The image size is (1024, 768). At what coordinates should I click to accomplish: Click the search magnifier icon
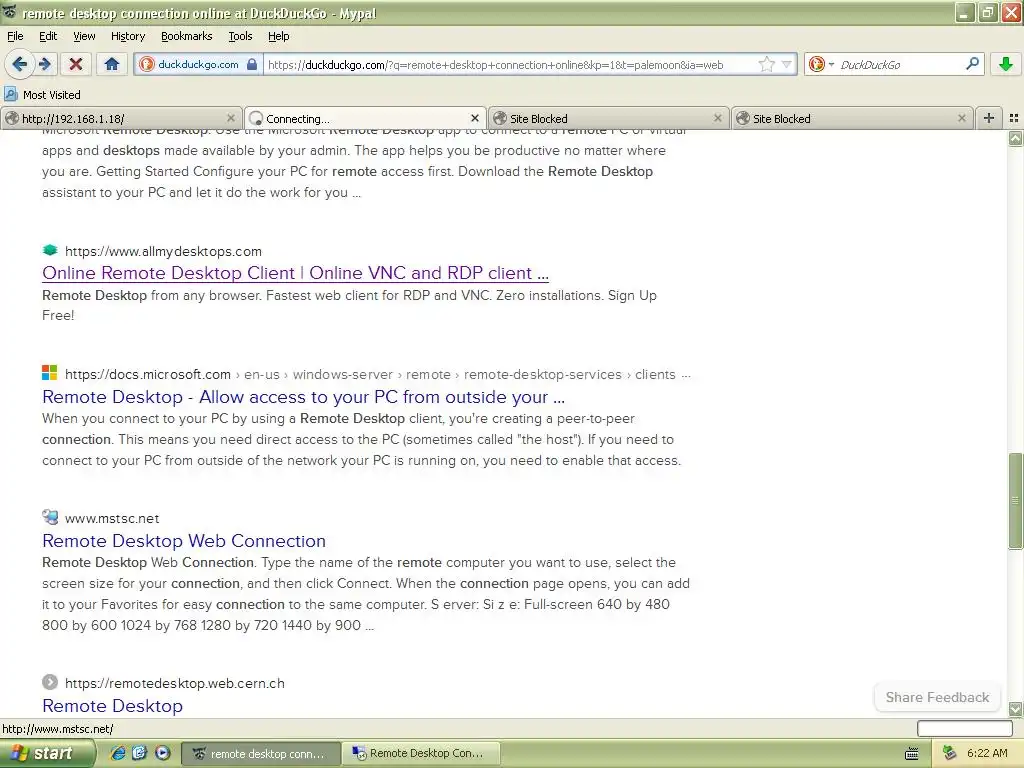pyautogui.click(x=972, y=64)
